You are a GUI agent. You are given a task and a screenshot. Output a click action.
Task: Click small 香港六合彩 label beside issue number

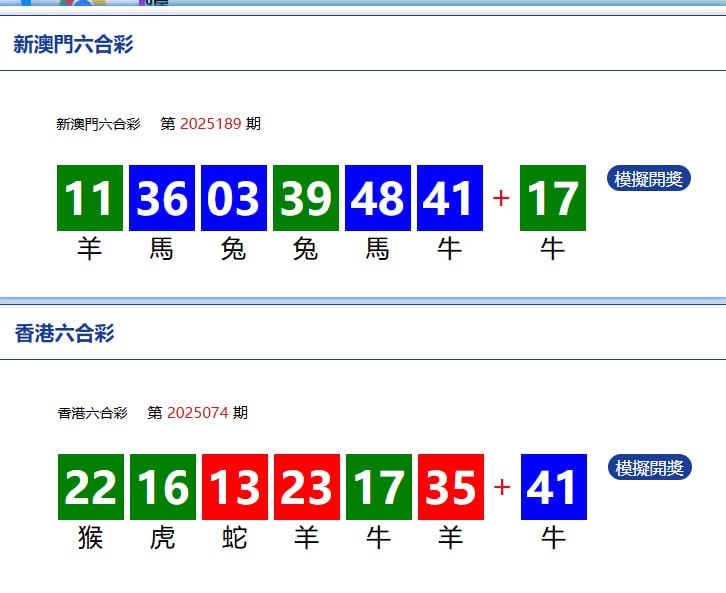(x=93, y=413)
